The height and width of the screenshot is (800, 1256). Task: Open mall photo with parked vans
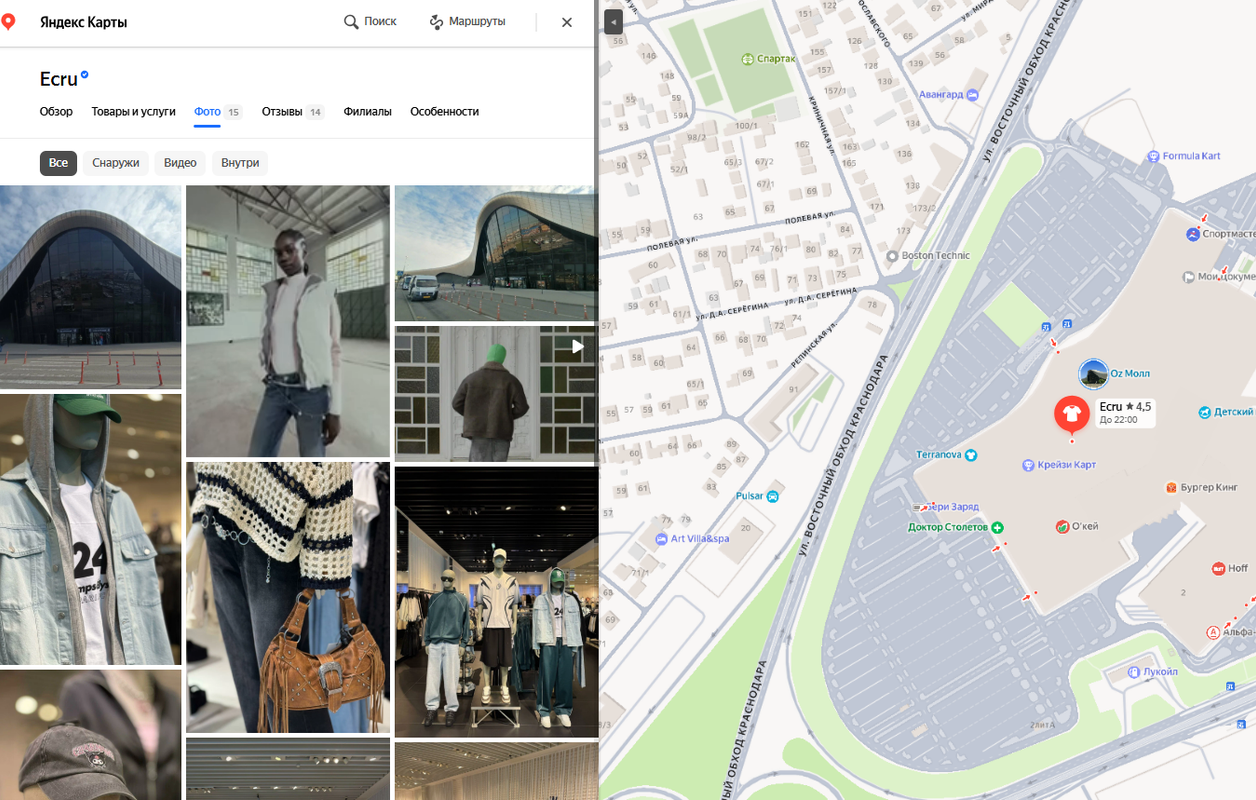(x=496, y=253)
